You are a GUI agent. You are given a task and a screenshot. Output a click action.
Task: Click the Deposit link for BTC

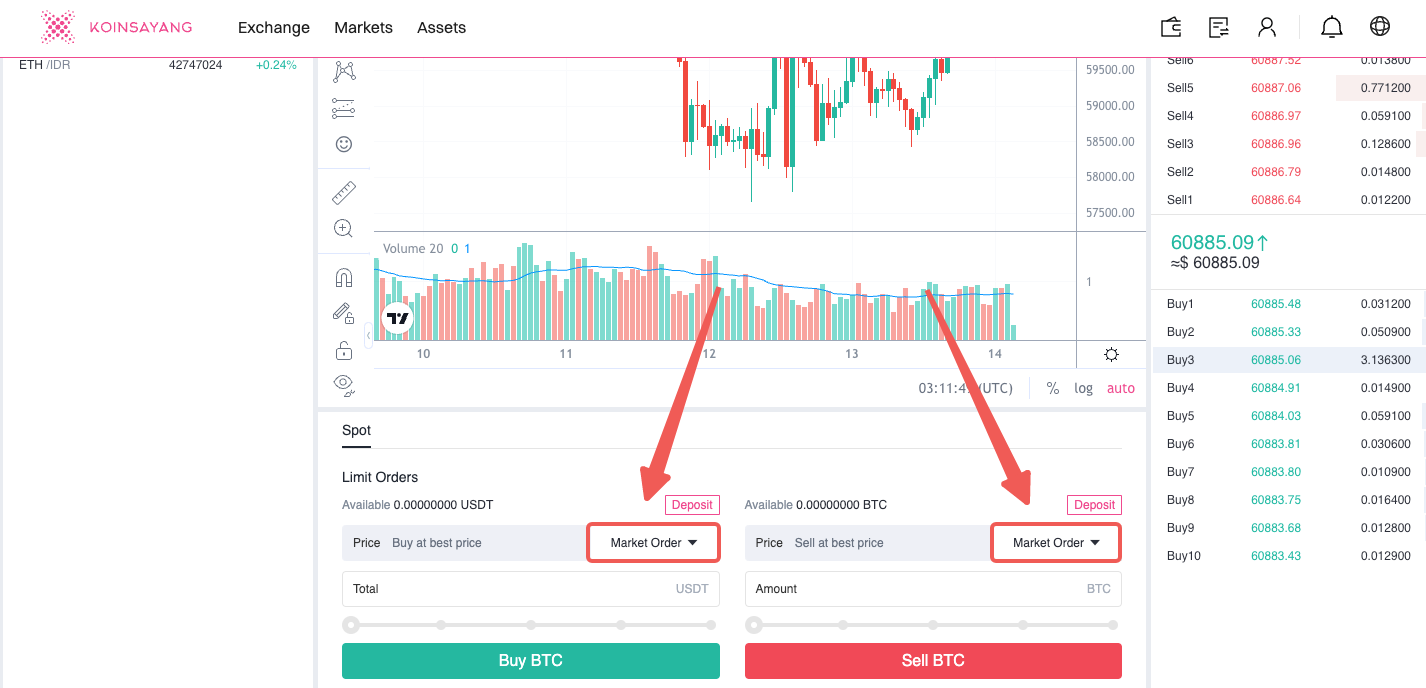[x=1094, y=505]
